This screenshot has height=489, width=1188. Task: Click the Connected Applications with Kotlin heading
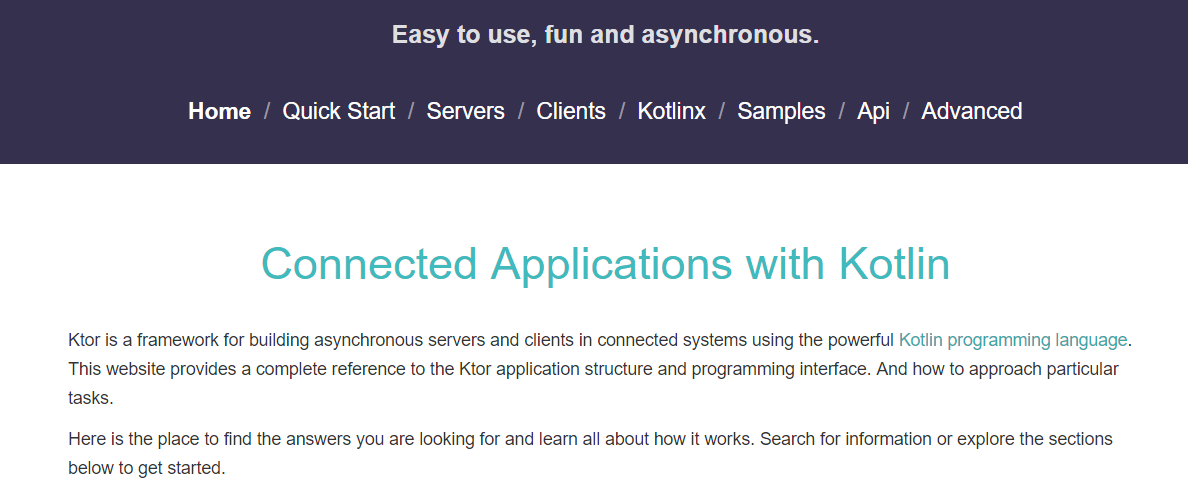(605, 264)
